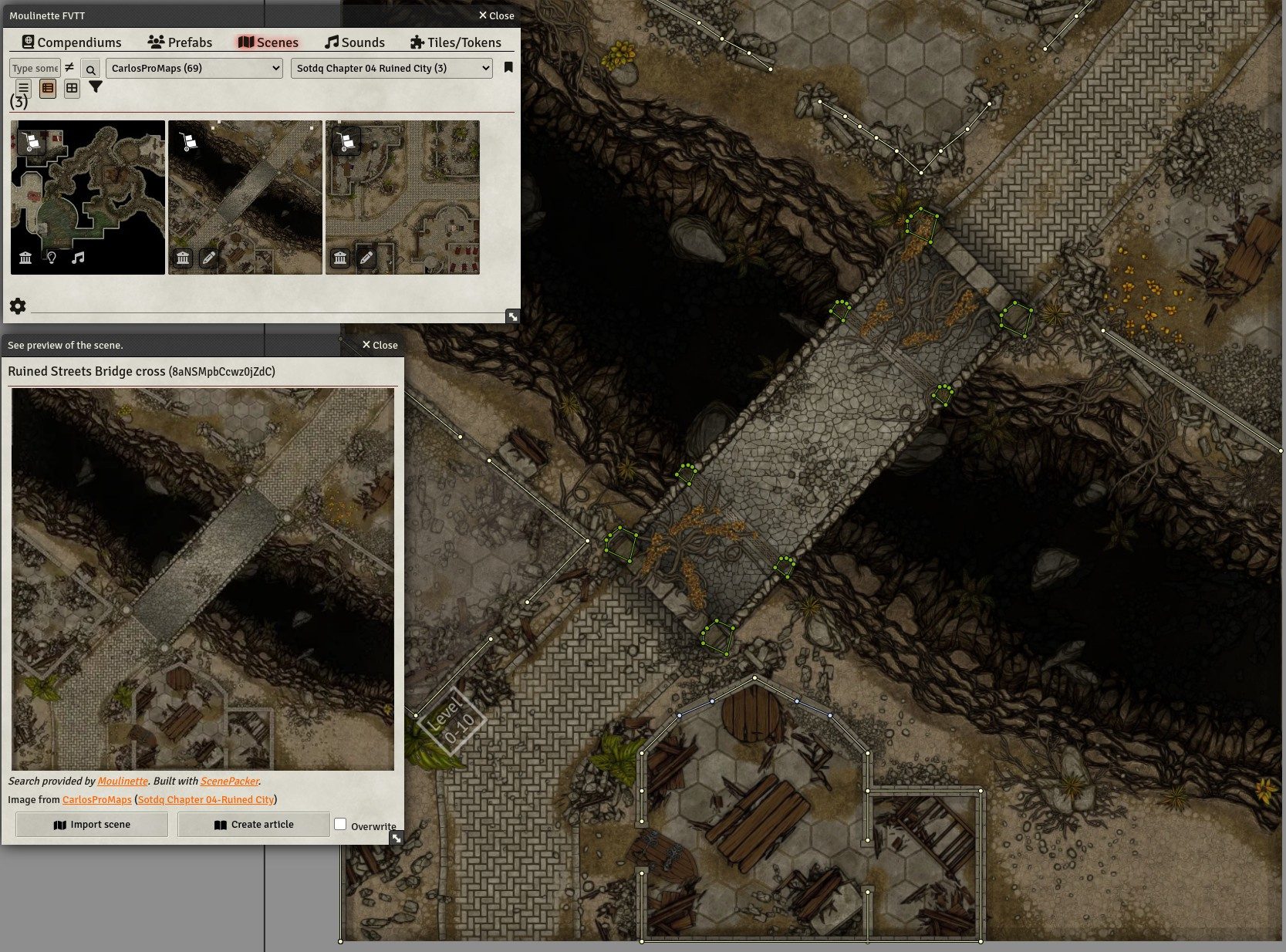Open the Moulinette link in preview

123,781
